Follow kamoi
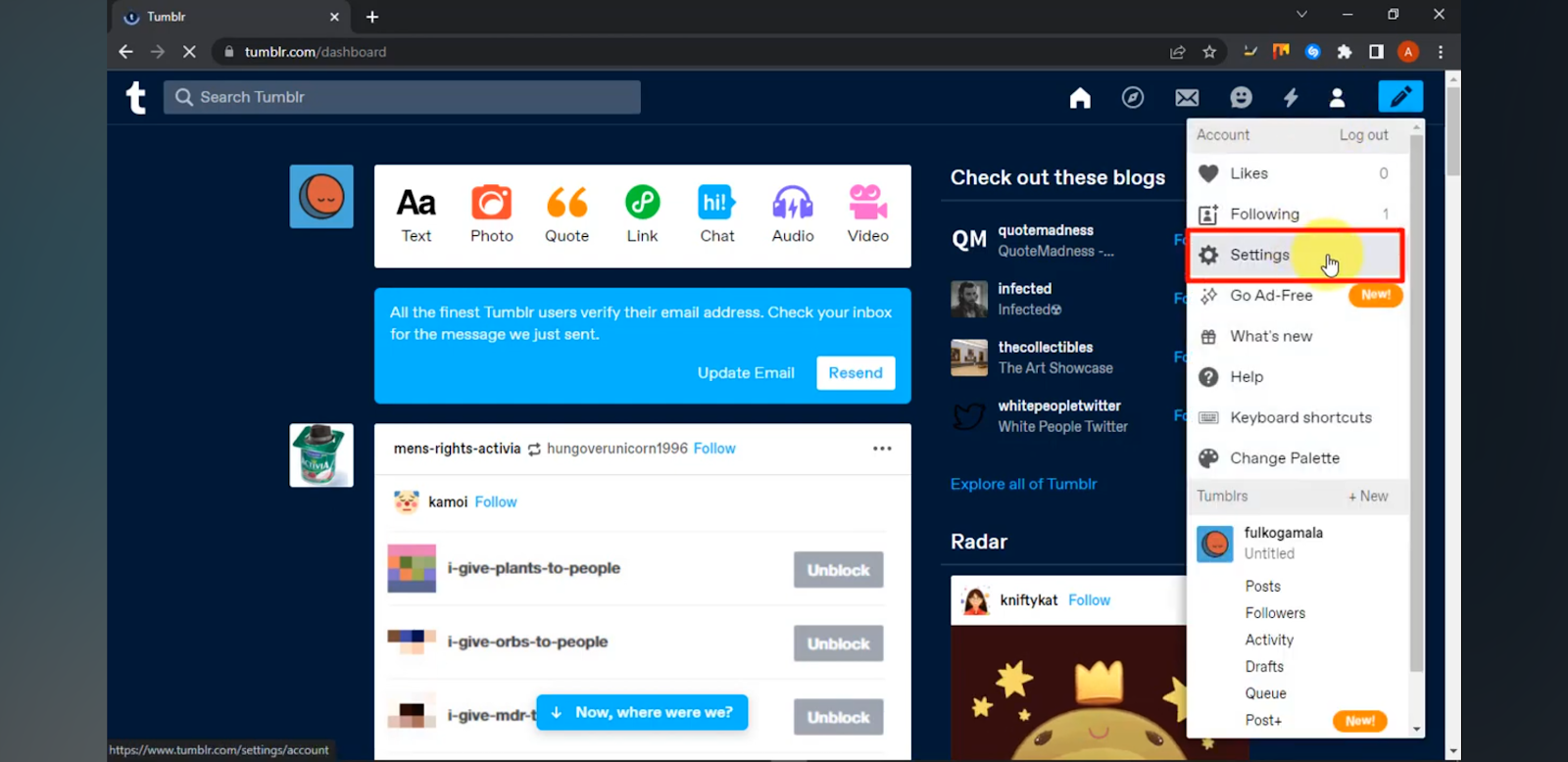 [x=496, y=501]
